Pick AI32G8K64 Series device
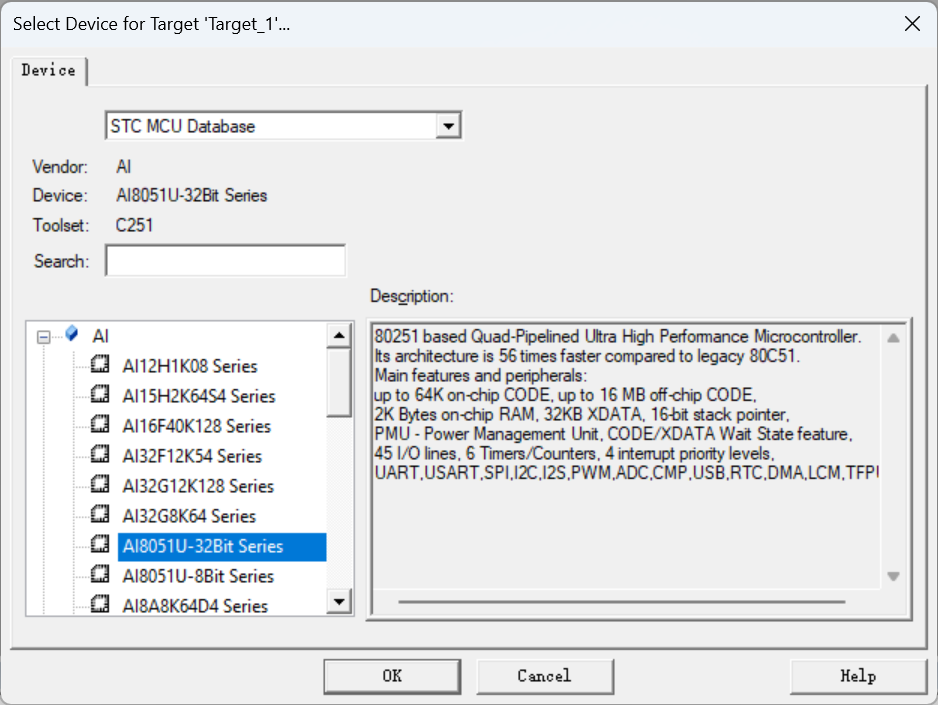The height and width of the screenshot is (705, 938). (x=189, y=516)
